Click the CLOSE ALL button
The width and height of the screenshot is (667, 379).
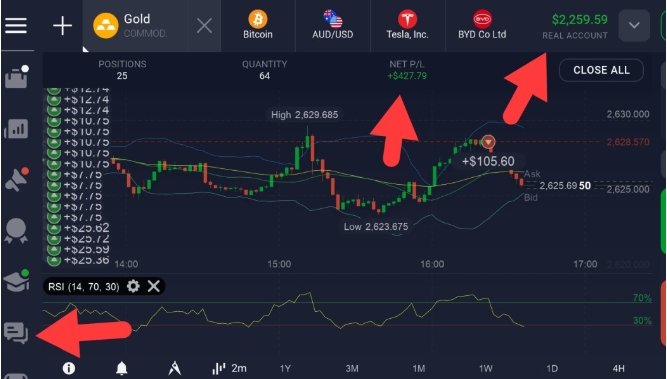[x=601, y=70]
